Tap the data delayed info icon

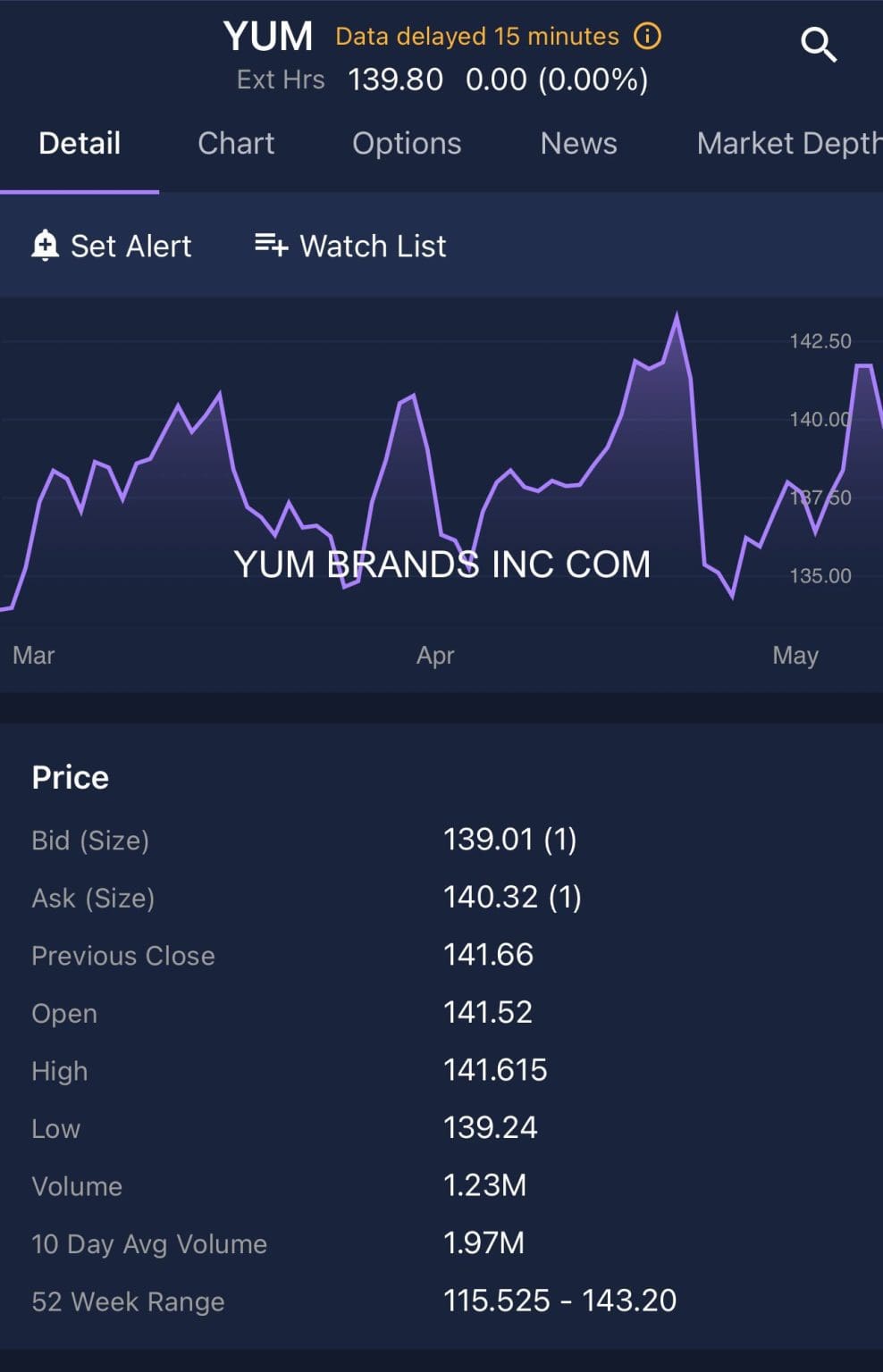coord(646,36)
